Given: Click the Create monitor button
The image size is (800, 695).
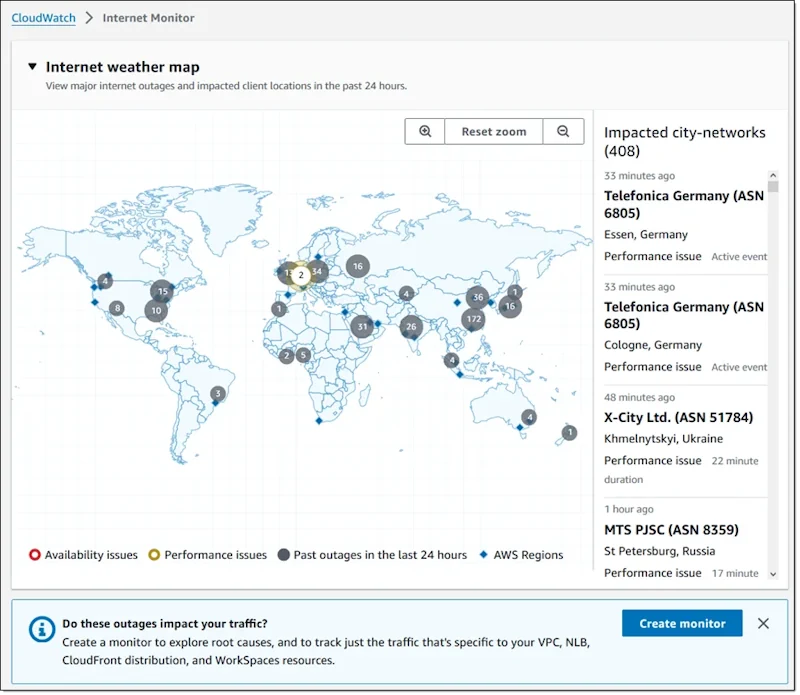Looking at the screenshot, I should [682, 623].
